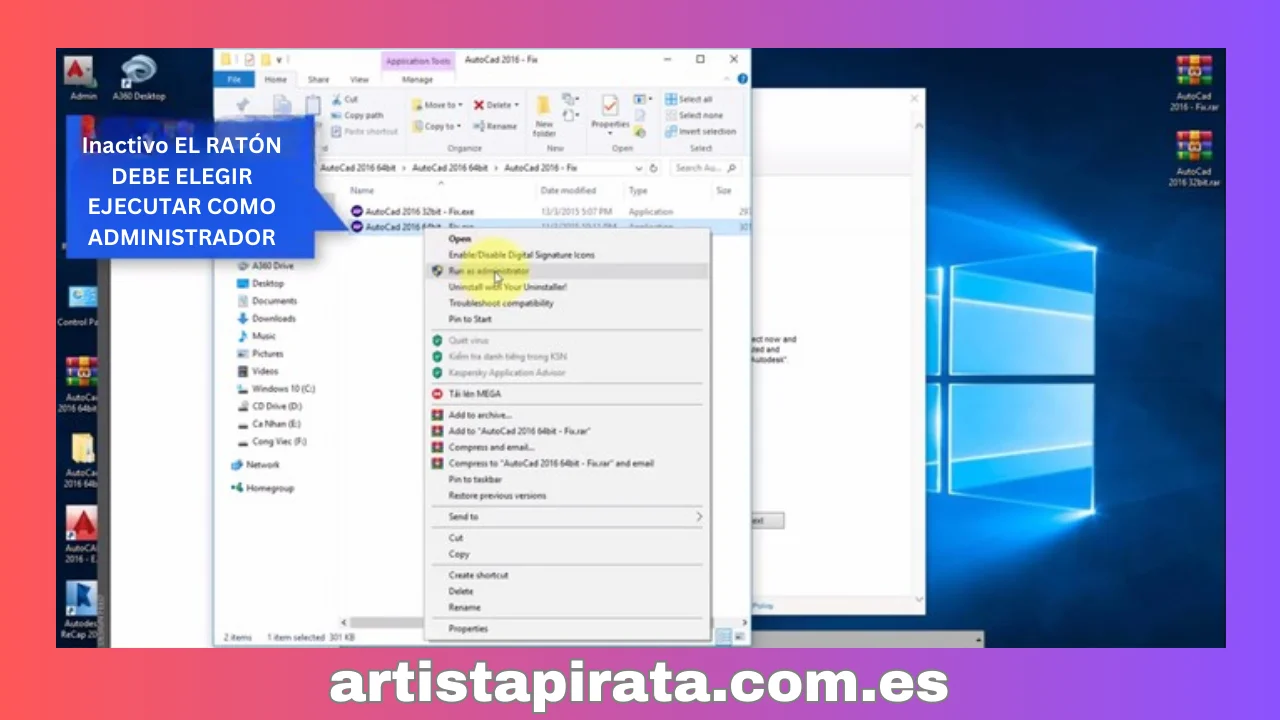Open the Easy access dropdown icon

(571, 116)
